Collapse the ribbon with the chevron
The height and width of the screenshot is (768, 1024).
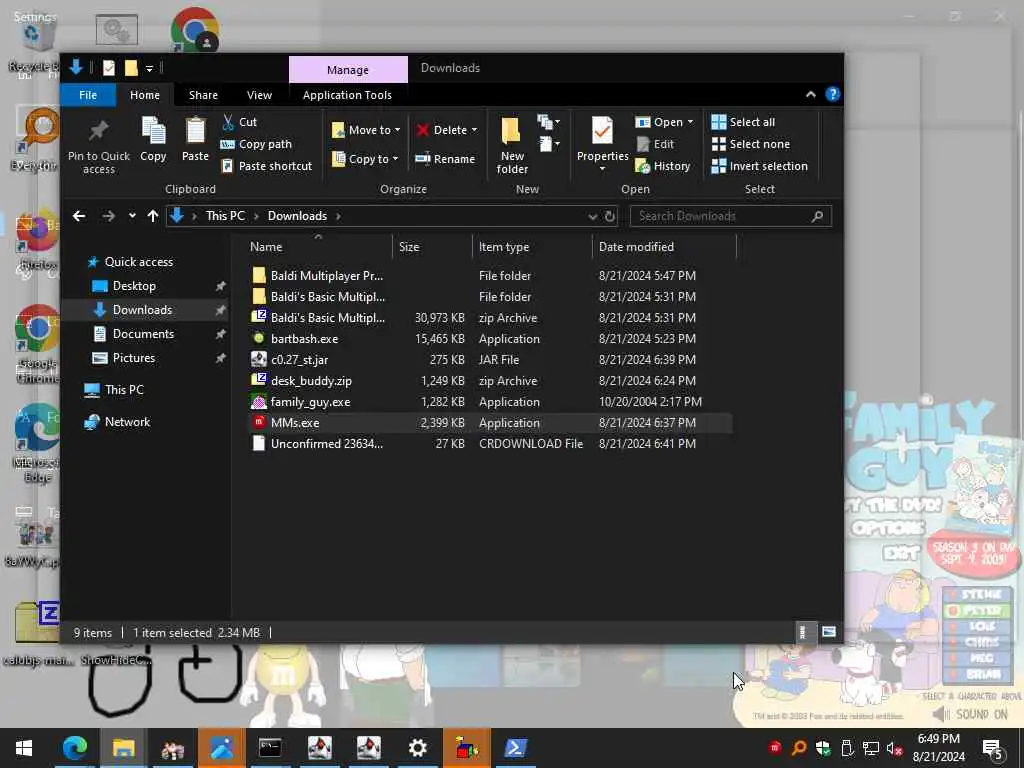[x=810, y=95]
